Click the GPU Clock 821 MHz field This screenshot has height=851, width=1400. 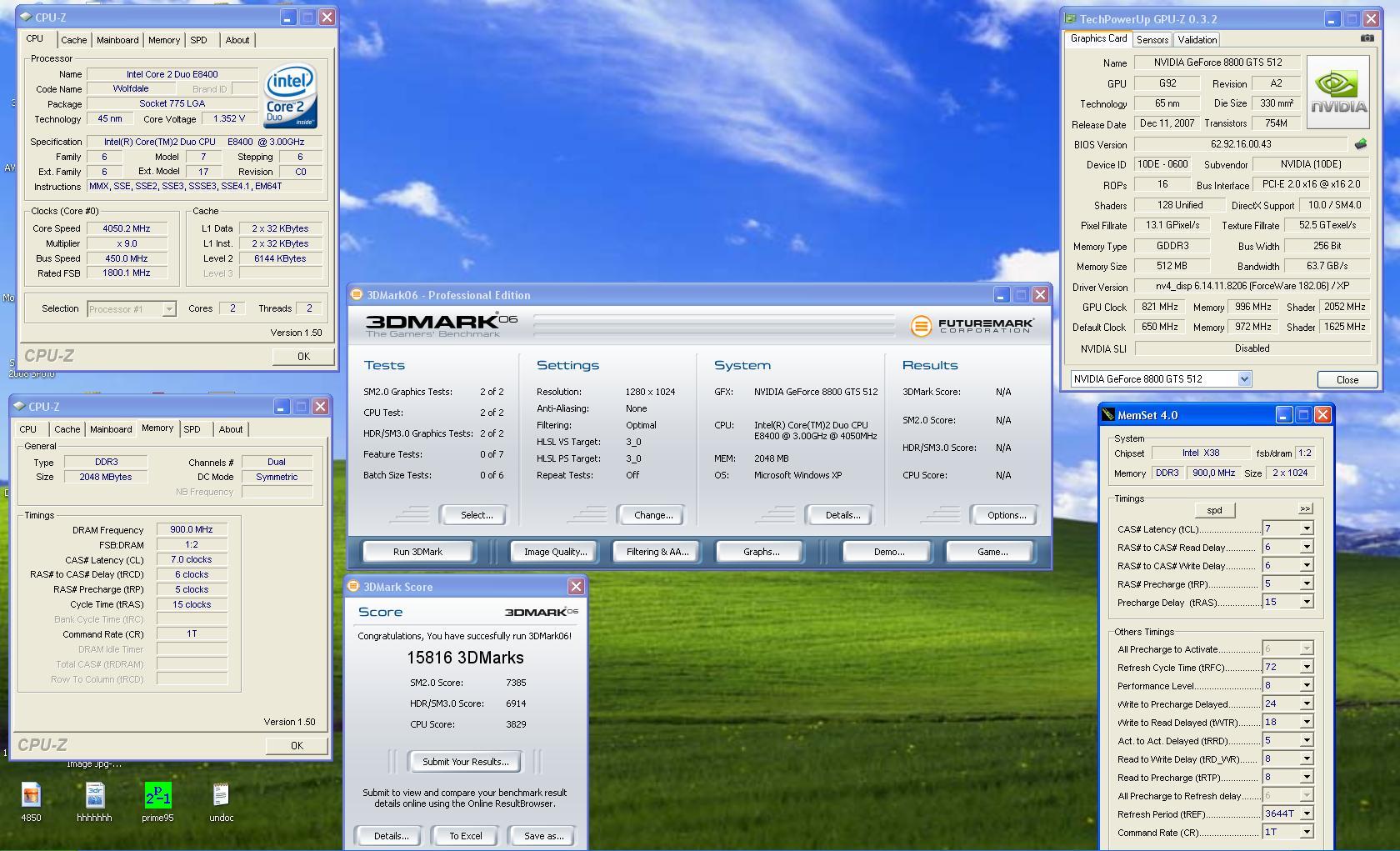[x=1159, y=307]
